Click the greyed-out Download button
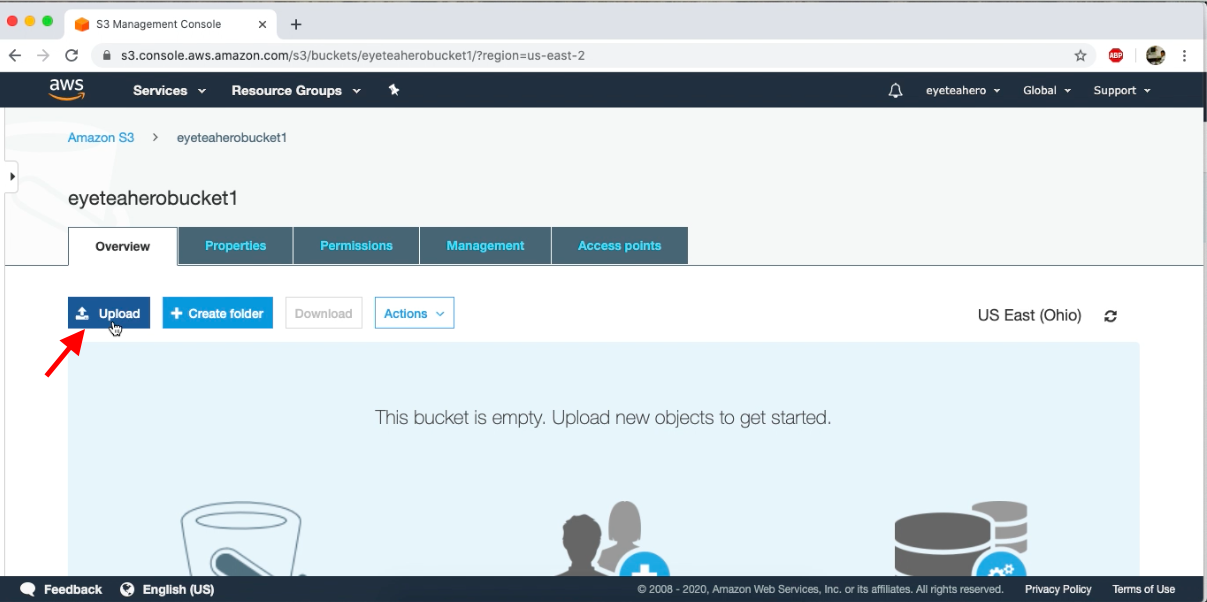This screenshot has height=602, width=1207. point(323,313)
